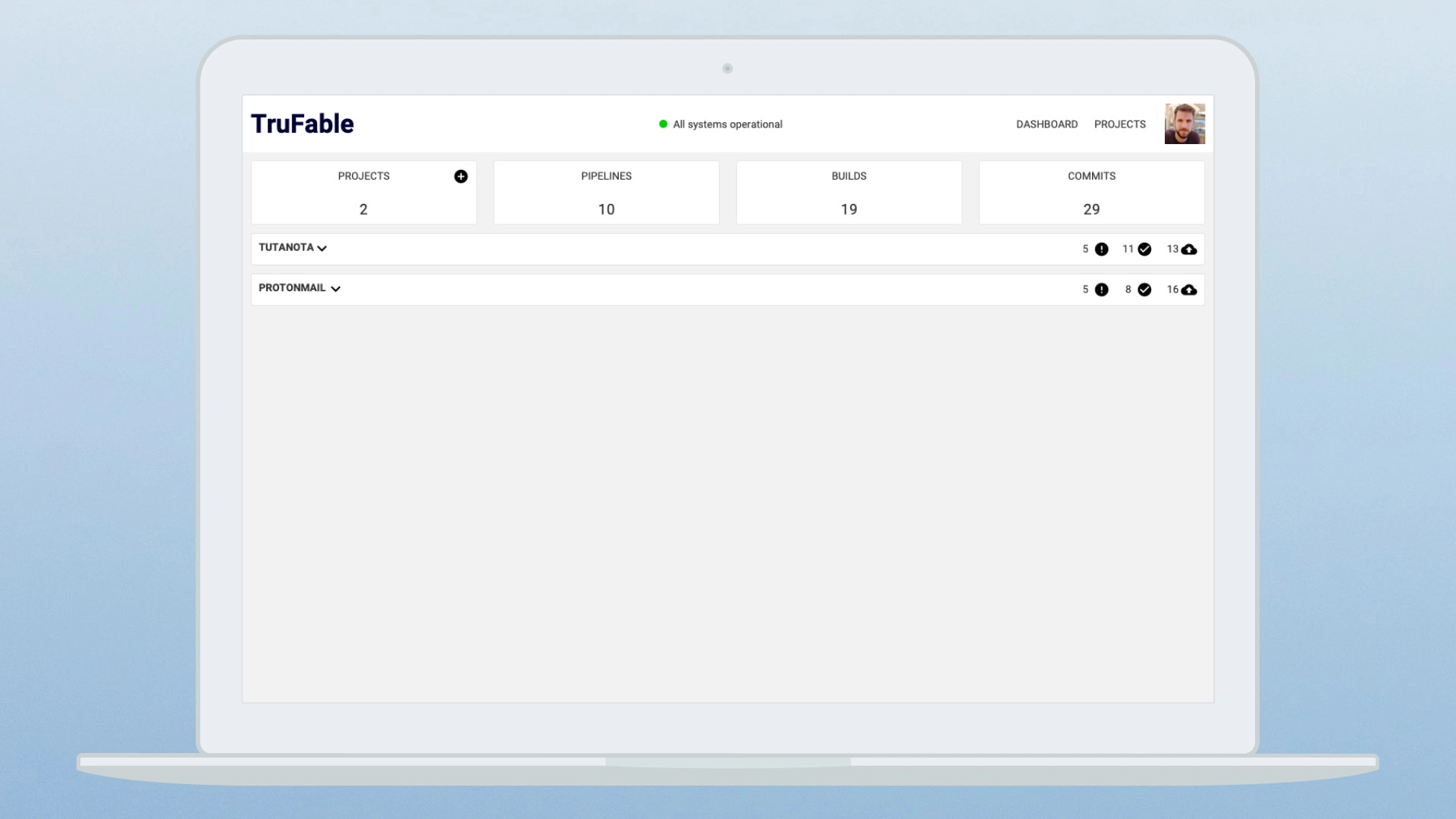Click the PROJECTS card title
The height and width of the screenshot is (819, 1456).
tap(364, 176)
